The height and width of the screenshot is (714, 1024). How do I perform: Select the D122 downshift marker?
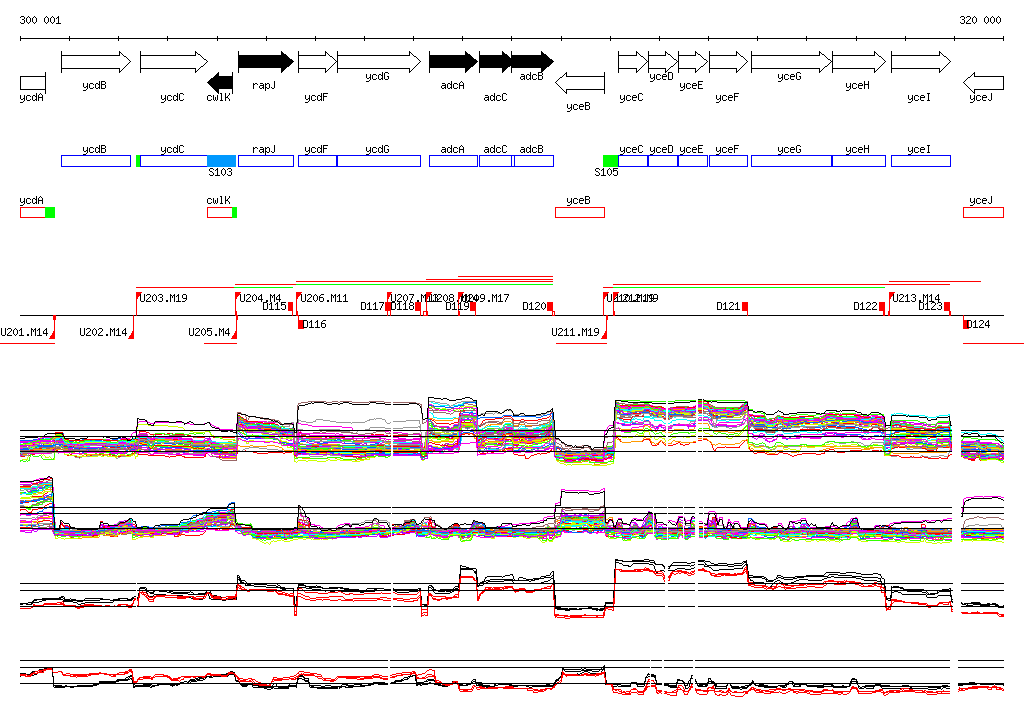[x=882, y=306]
